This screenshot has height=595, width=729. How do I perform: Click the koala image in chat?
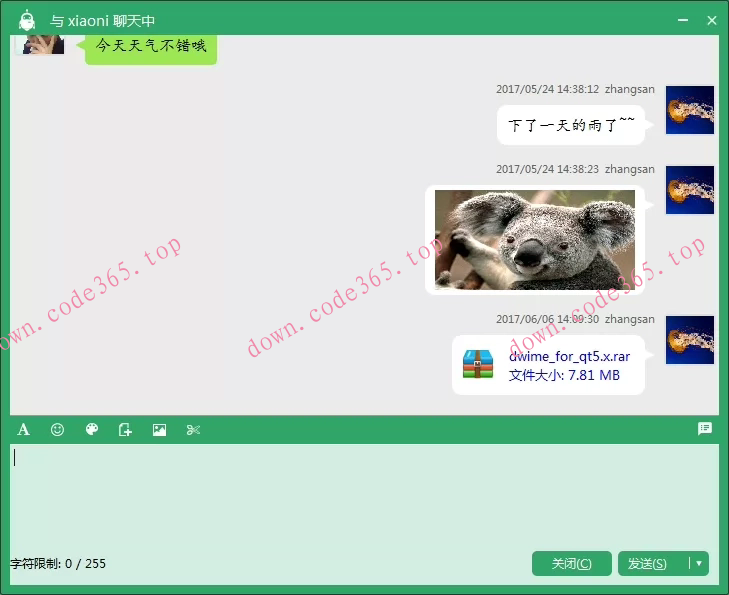[x=534, y=240]
